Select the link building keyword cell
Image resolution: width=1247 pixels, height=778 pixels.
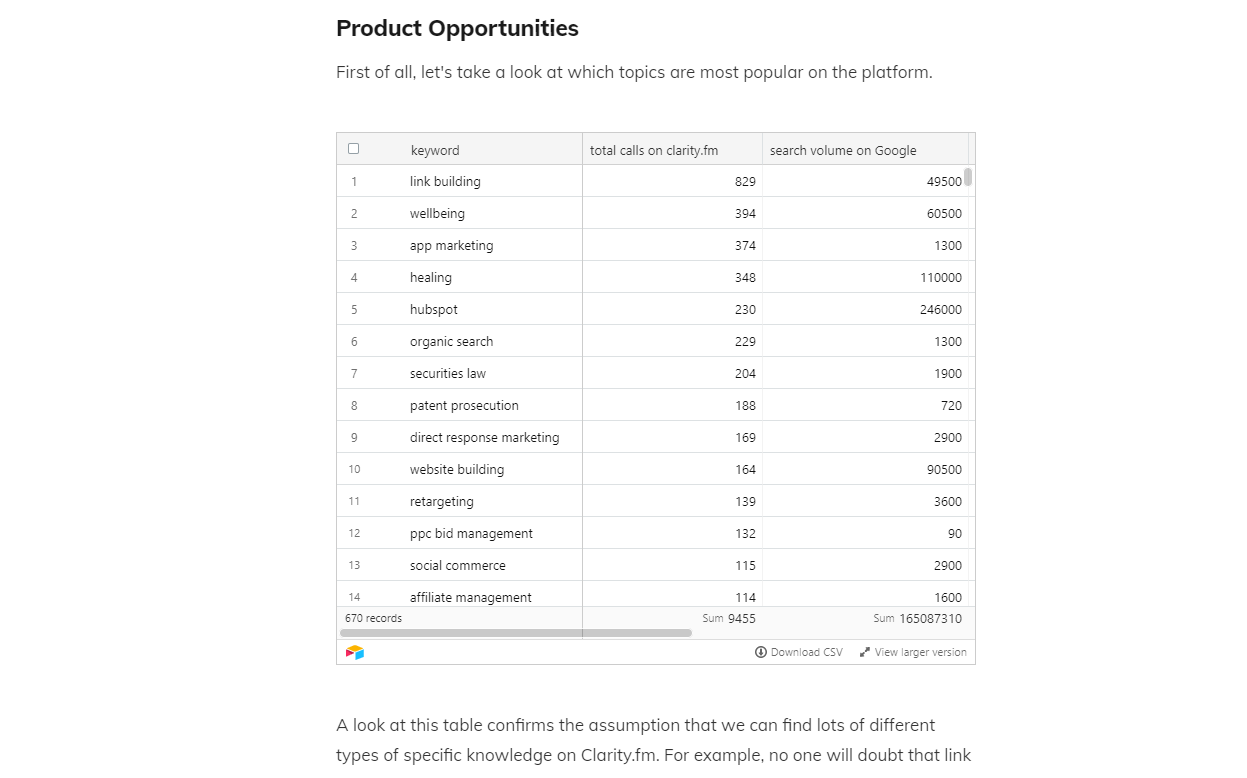445,181
